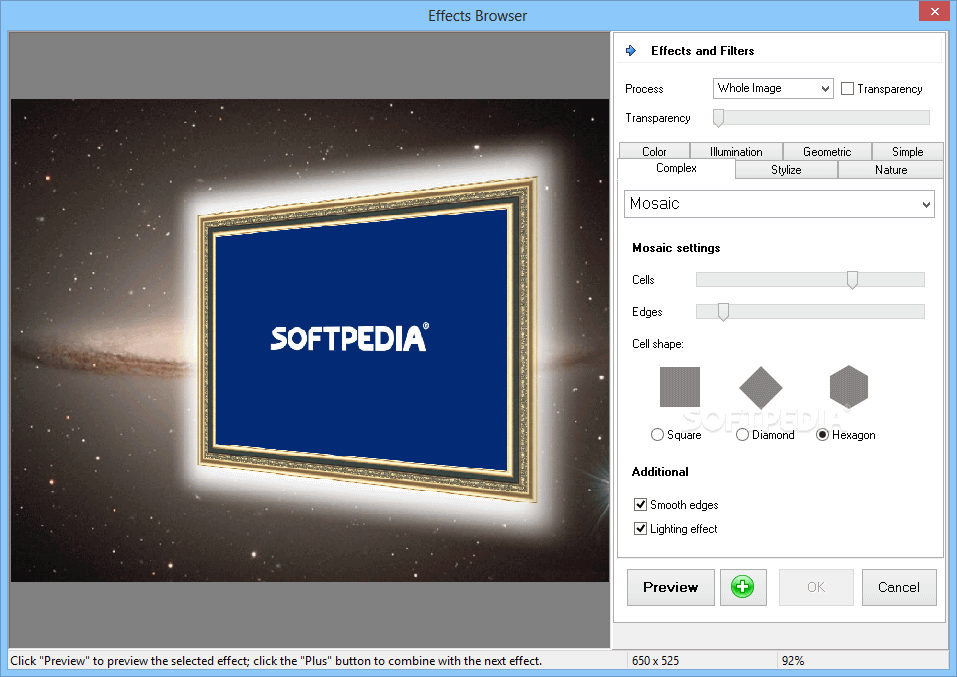This screenshot has height=677, width=957.
Task: Enable the Transparency checkbox
Action: pyautogui.click(x=847, y=89)
